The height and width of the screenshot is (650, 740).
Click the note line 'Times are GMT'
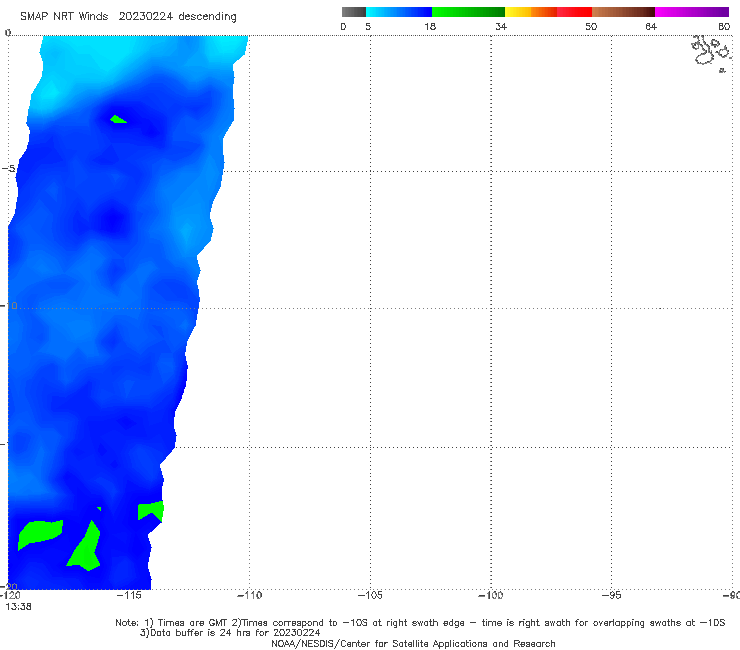click(193, 623)
